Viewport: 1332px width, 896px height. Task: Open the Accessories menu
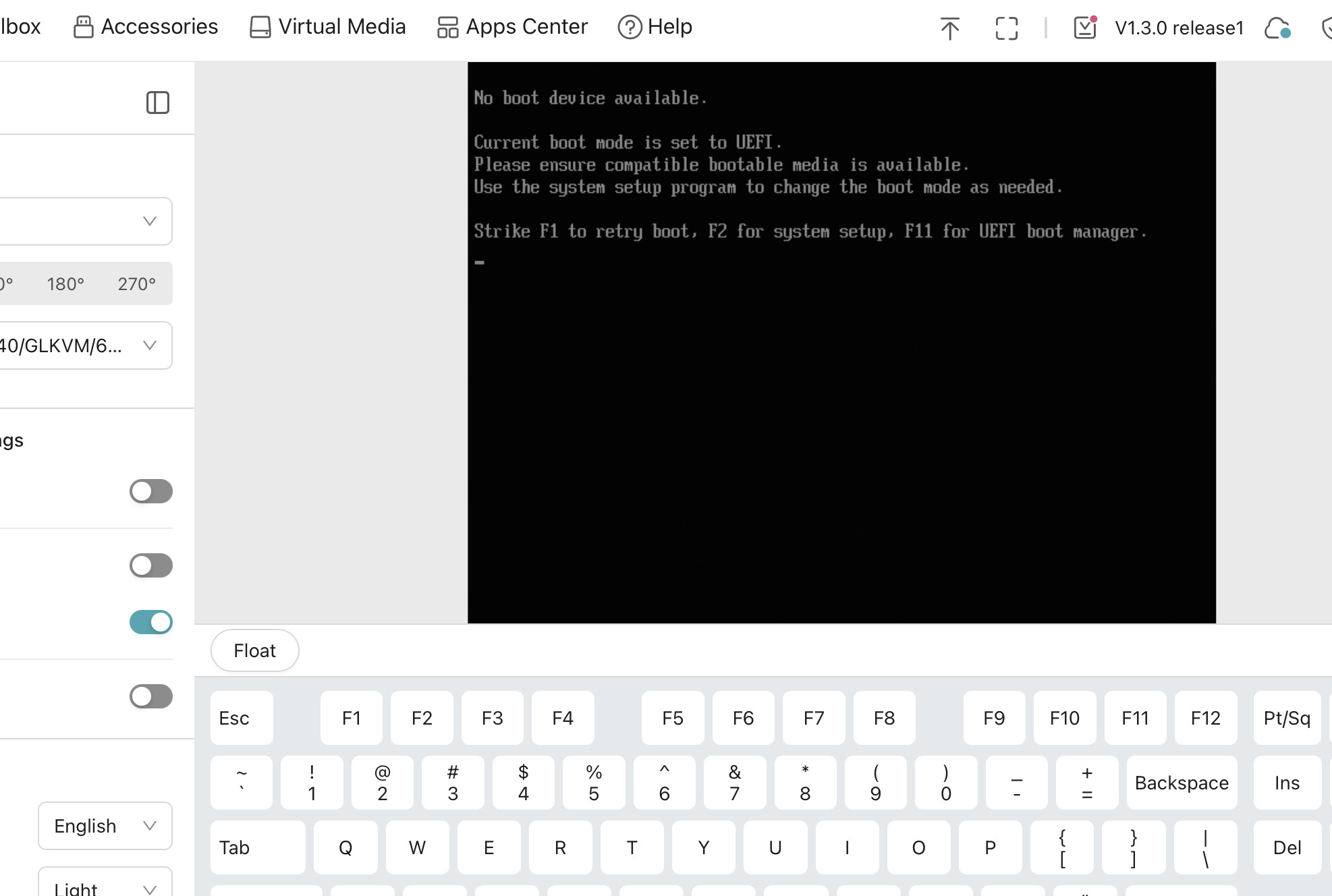(146, 27)
